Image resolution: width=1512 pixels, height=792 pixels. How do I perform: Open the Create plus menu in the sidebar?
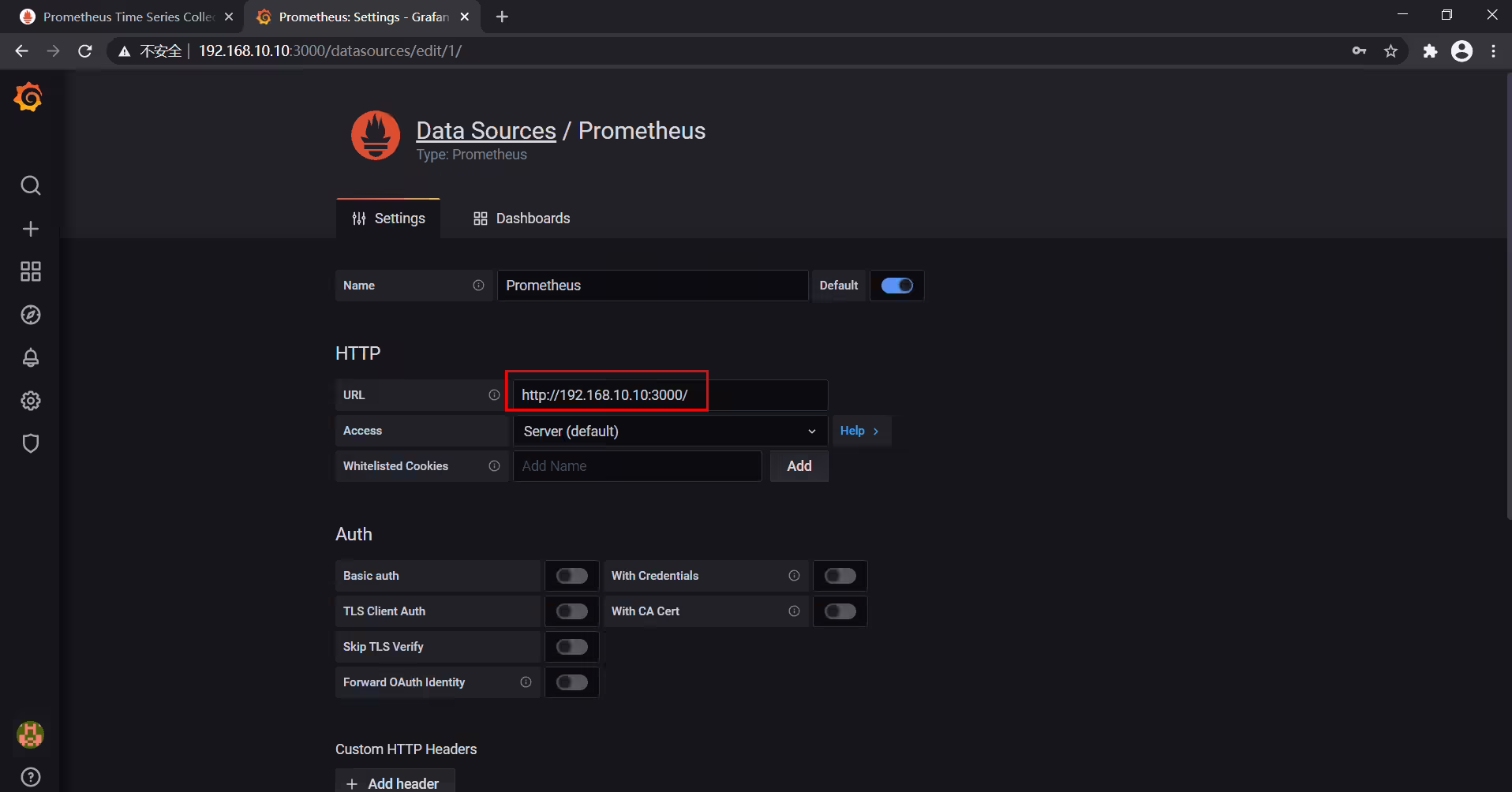coord(31,229)
